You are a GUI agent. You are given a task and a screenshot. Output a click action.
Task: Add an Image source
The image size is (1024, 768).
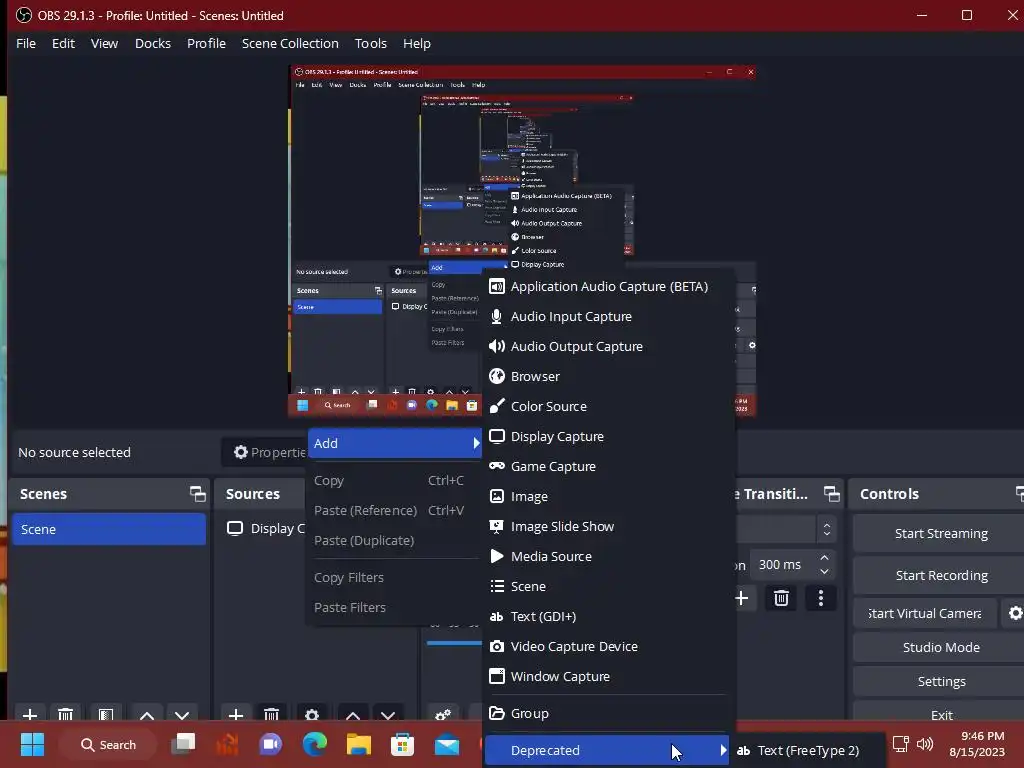[605, 497]
